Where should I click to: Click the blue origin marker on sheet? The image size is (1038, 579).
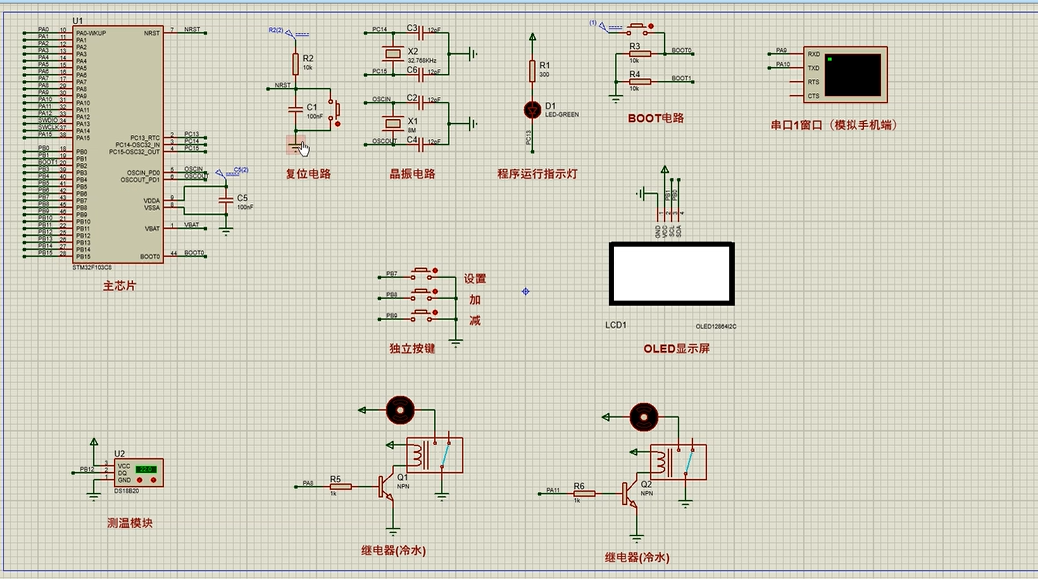[x=526, y=291]
